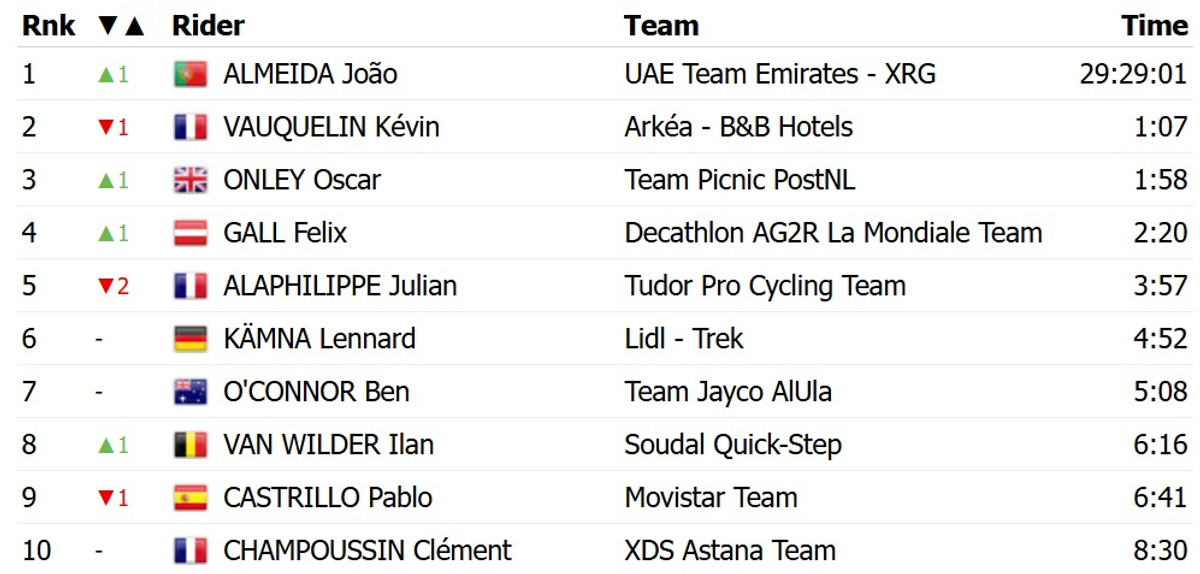This screenshot has height=574, width=1200.
Task: Open the Lidl - Trek team page
Action: pyautogui.click(x=684, y=339)
